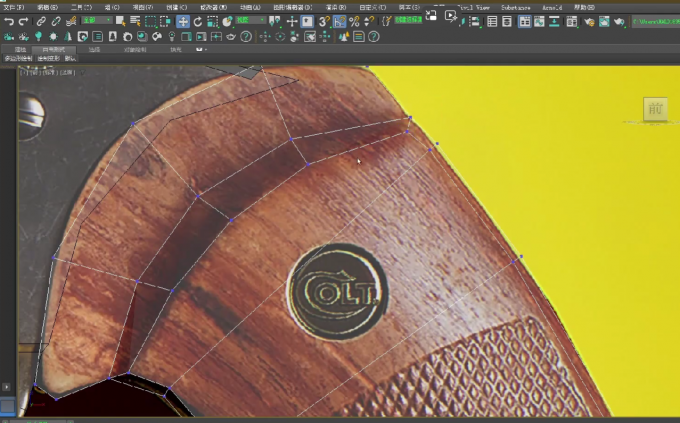Open the 创建(C) Create menu
The image size is (680, 423).
[177, 7]
